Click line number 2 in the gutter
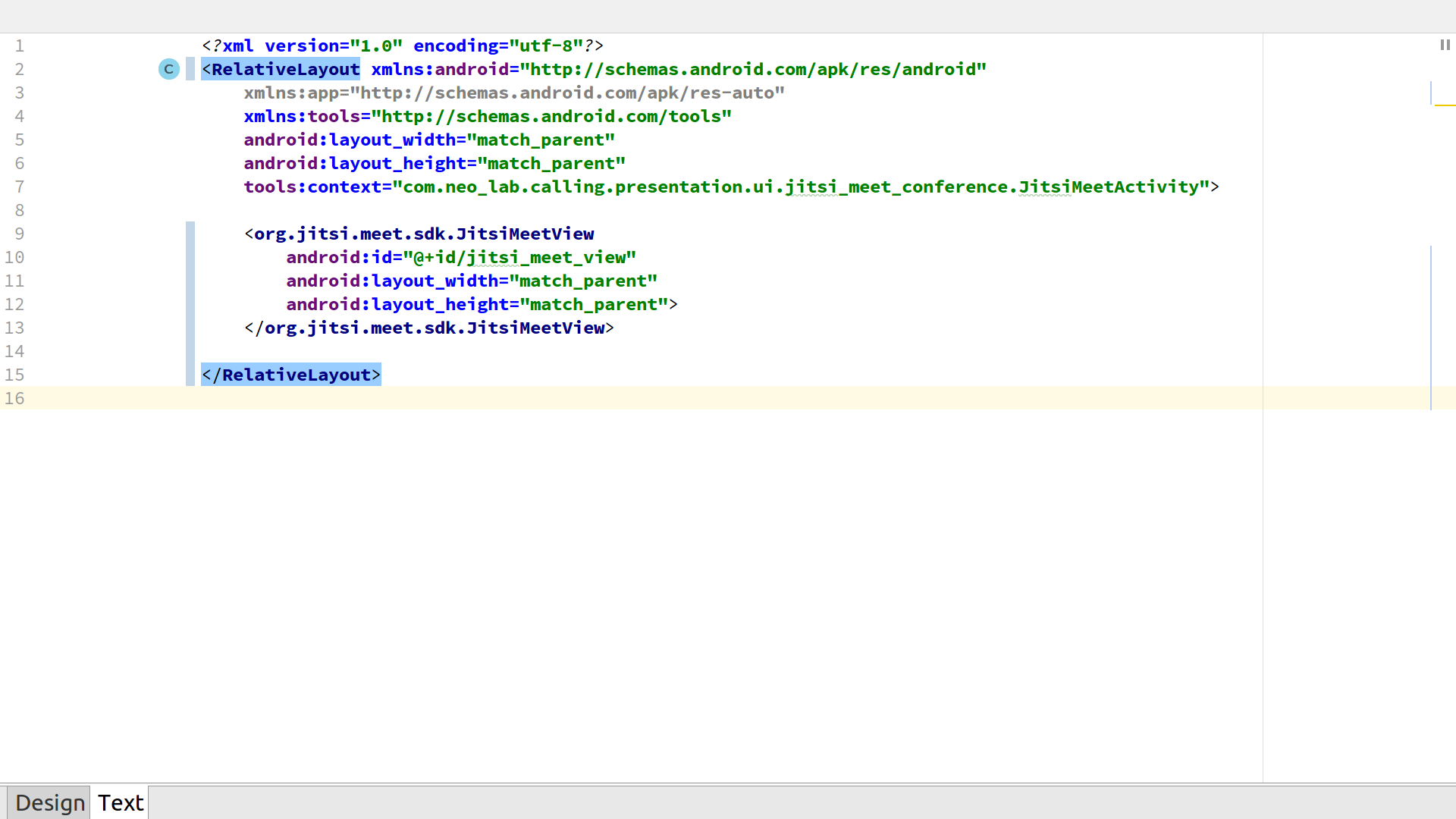The image size is (1456, 819). pos(20,69)
